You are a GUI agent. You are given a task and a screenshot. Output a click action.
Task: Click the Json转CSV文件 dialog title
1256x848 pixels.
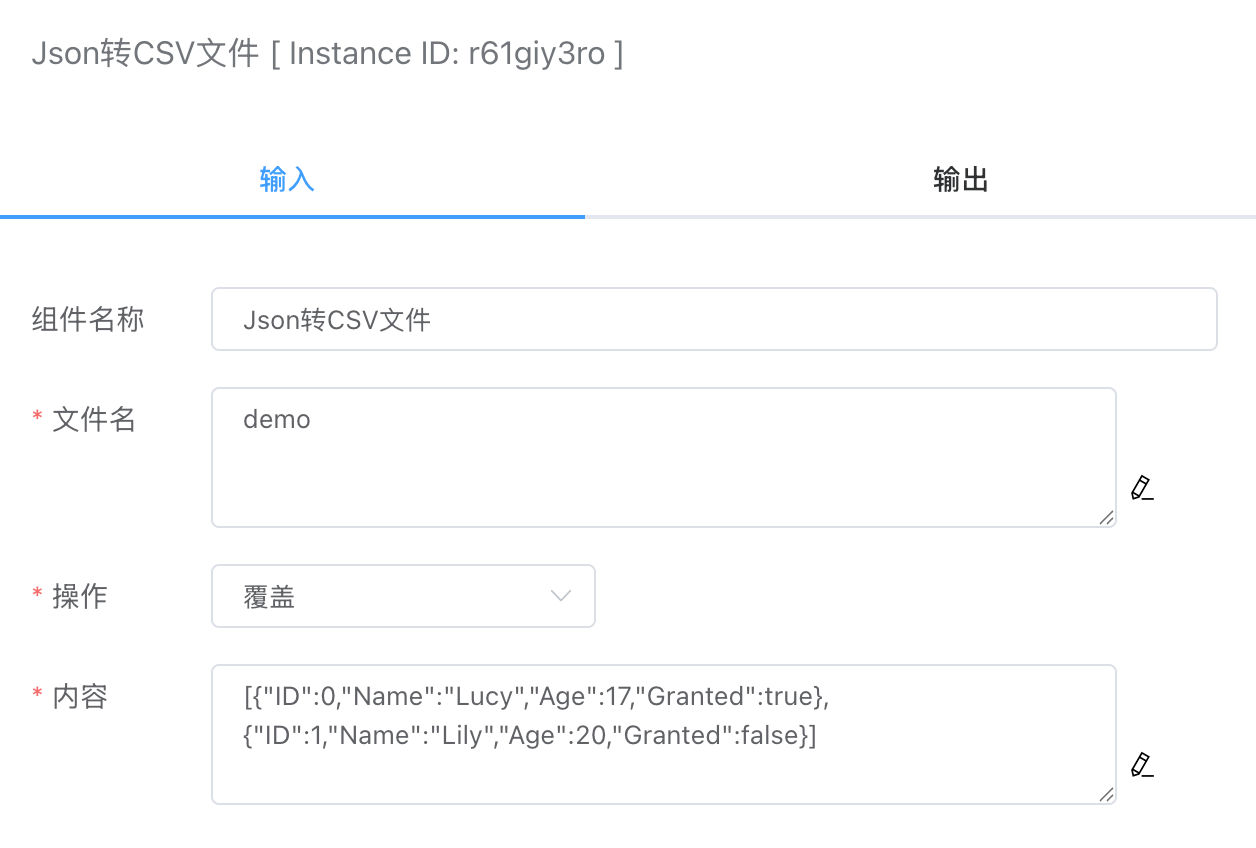click(145, 53)
